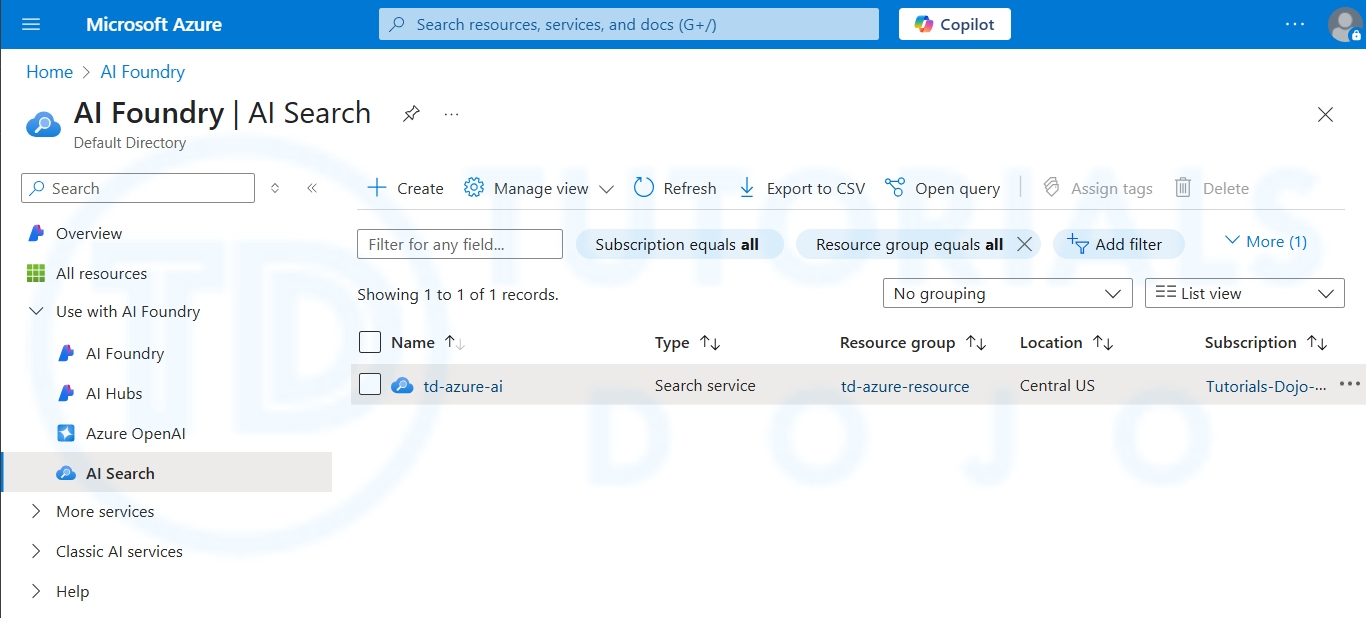The height and width of the screenshot is (618, 1366).
Task: Open the Azure portal hamburger menu
Action: click(x=31, y=24)
